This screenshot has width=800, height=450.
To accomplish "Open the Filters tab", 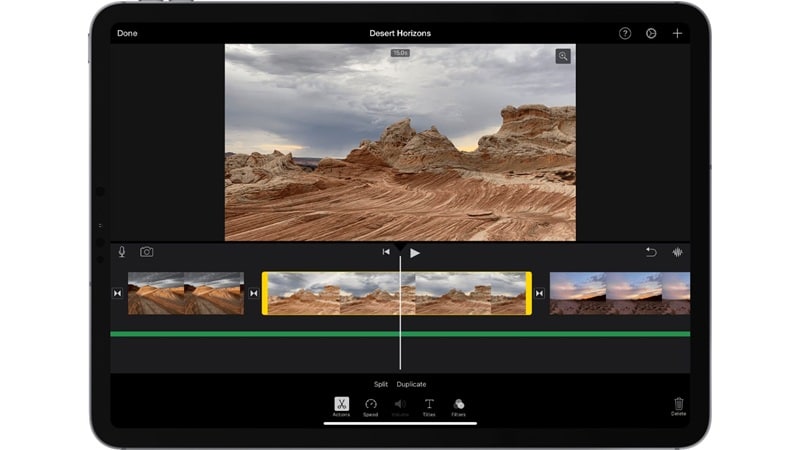I will coord(458,407).
